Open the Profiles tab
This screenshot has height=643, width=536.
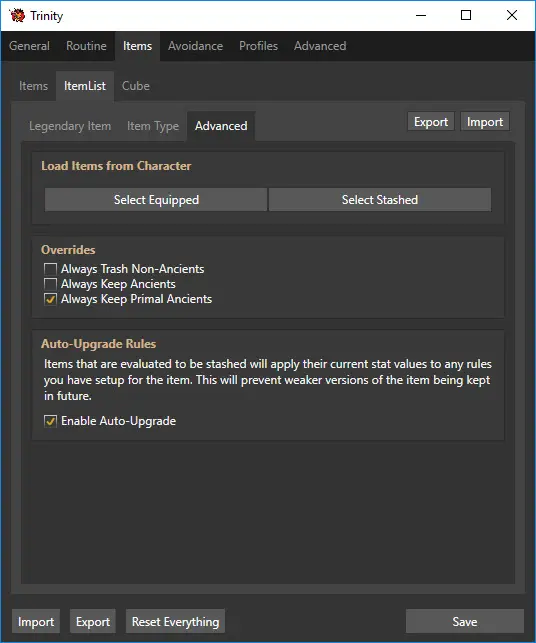(x=258, y=46)
